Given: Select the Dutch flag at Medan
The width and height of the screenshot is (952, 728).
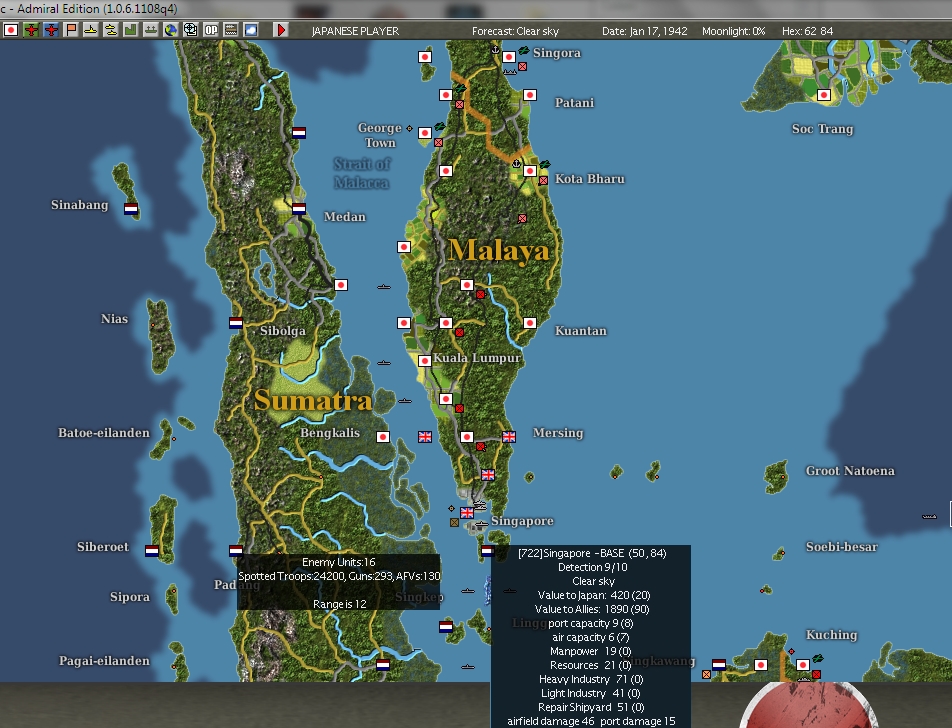Looking at the screenshot, I should click(x=299, y=209).
